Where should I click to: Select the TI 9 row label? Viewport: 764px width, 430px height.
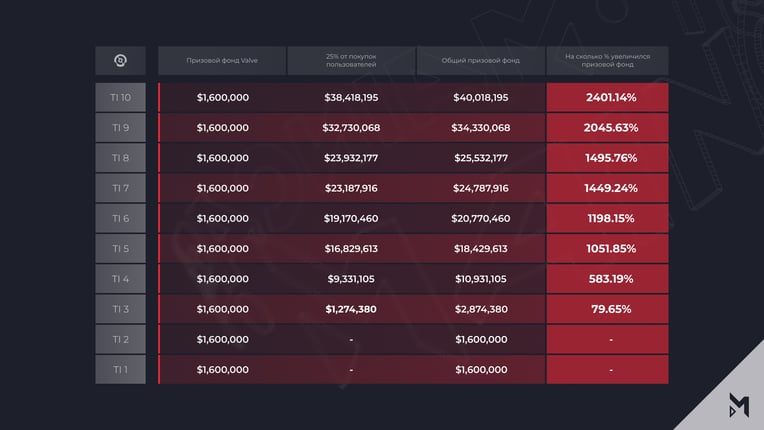[x=120, y=128]
